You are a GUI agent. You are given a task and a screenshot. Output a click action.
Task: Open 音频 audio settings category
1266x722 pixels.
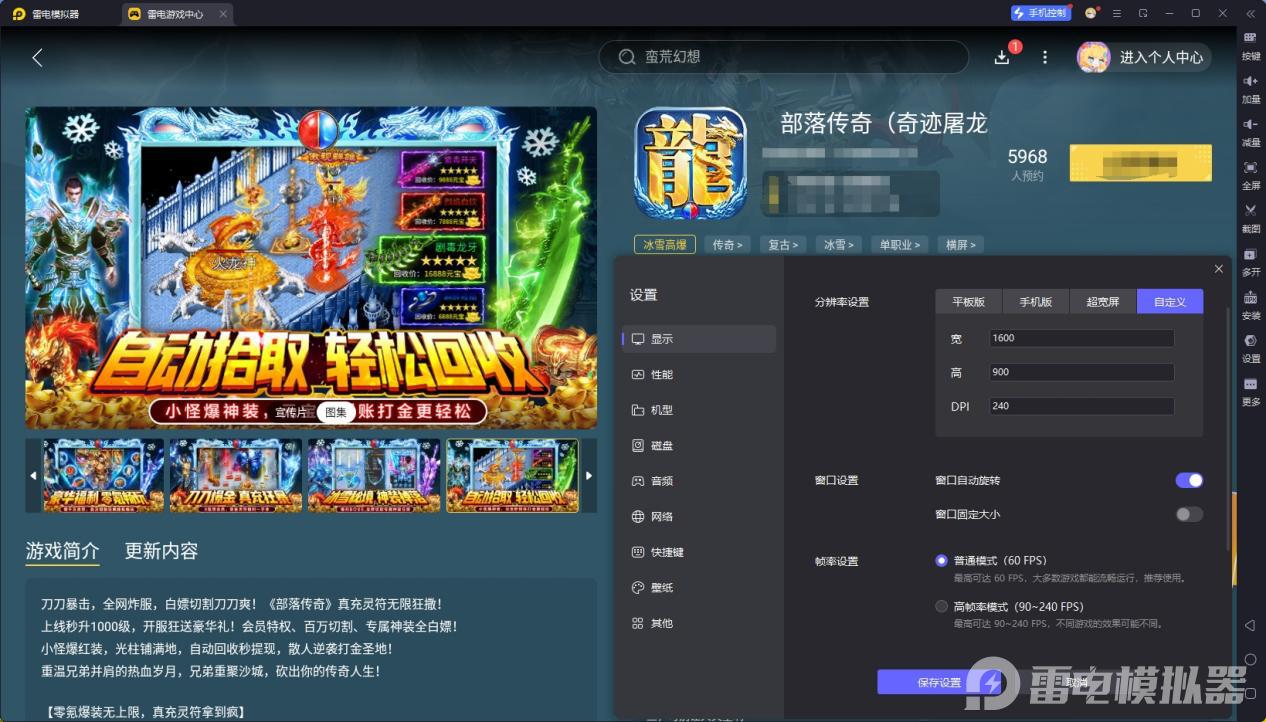pyautogui.click(x=699, y=481)
